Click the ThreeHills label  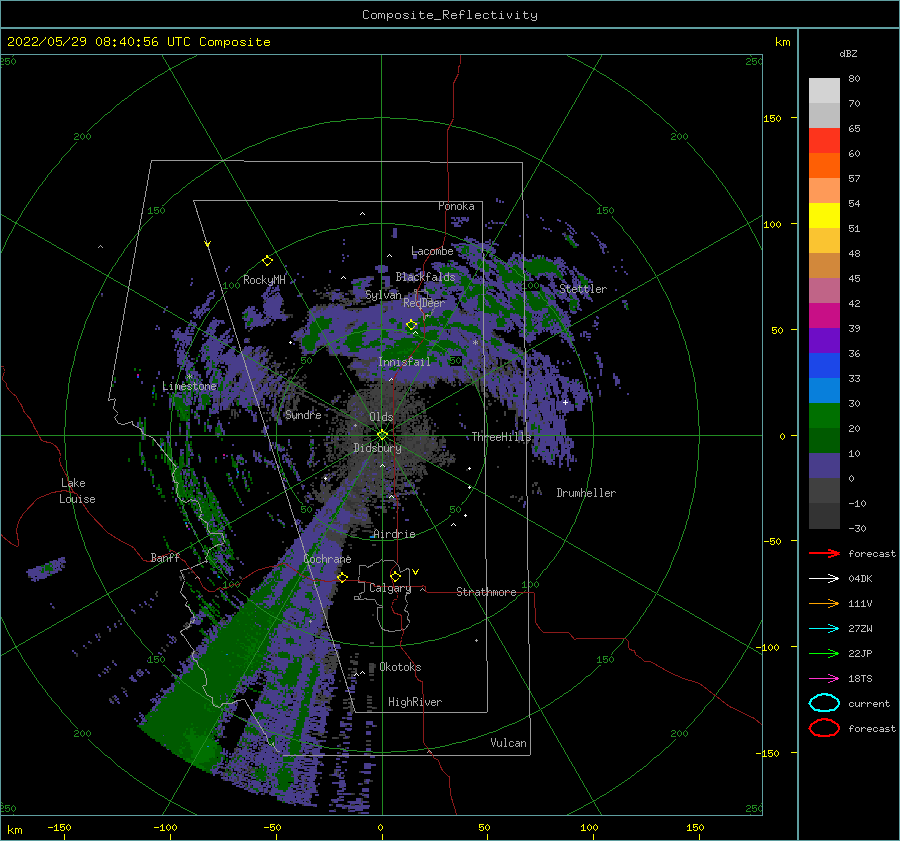pyautogui.click(x=501, y=437)
